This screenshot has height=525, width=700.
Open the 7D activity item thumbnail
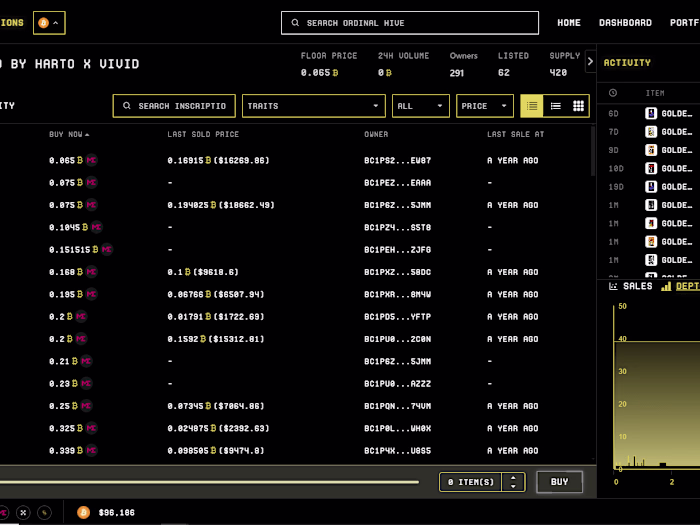point(651,132)
